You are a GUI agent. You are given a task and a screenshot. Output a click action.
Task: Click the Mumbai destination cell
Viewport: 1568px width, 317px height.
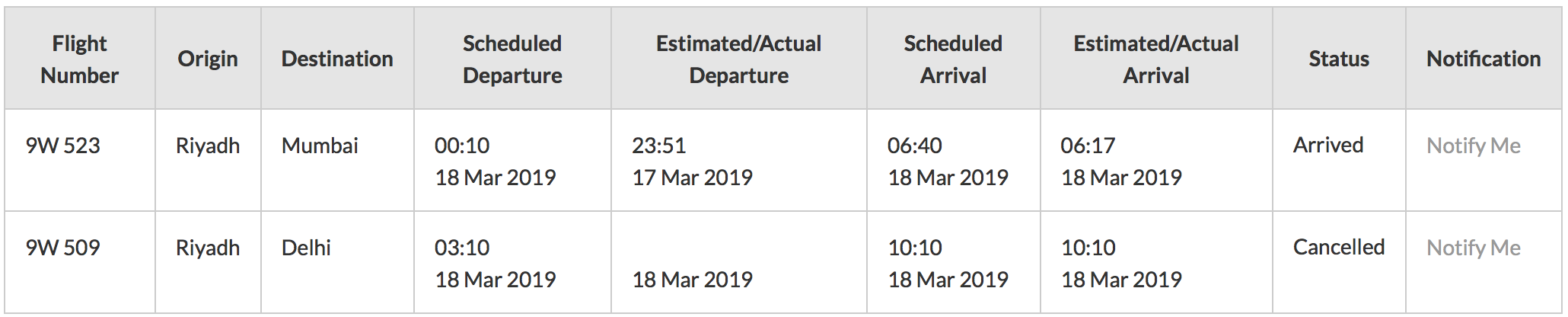337,160
